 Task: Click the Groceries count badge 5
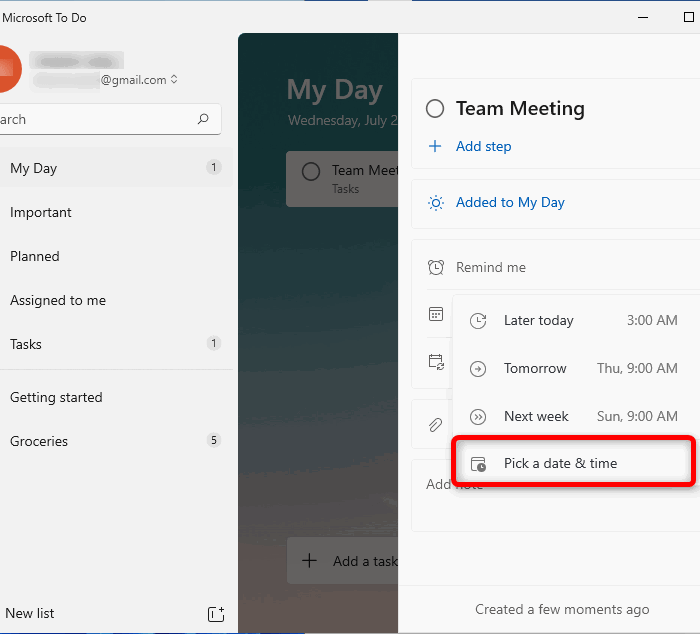pyautogui.click(x=214, y=440)
